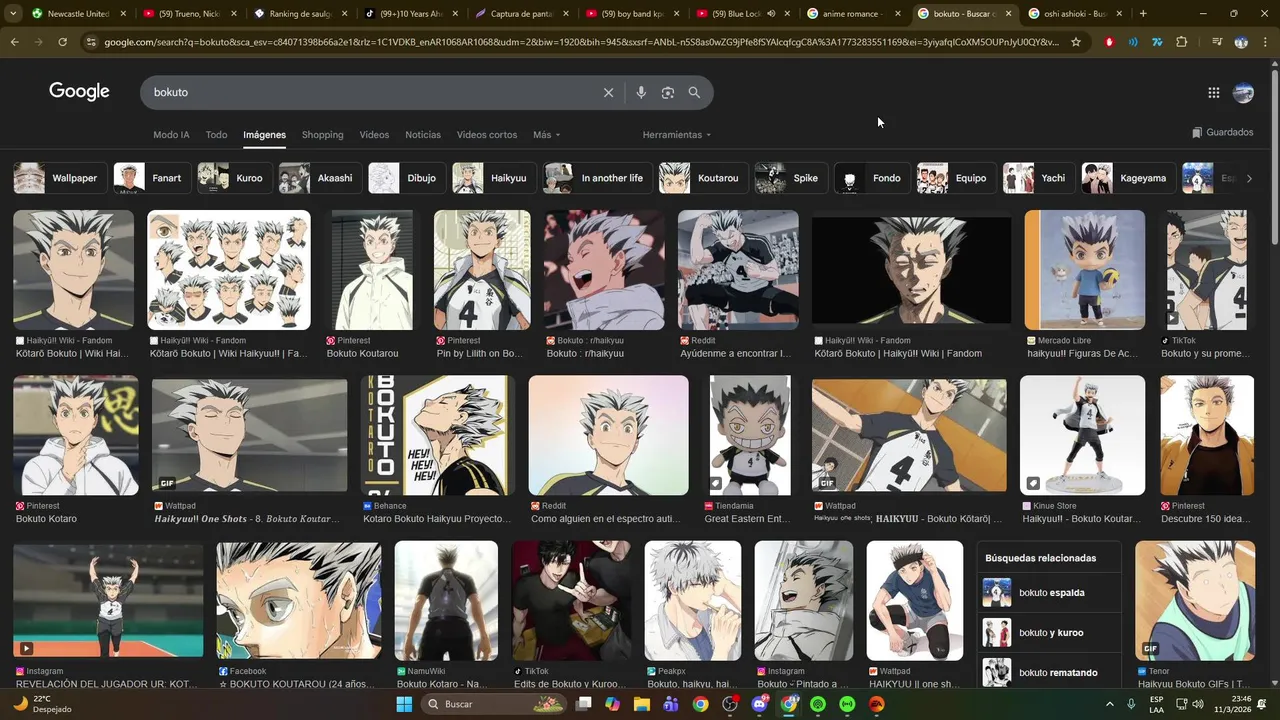The image size is (1280, 720).
Task: Go back with the browser back arrow
Action: click(x=14, y=42)
